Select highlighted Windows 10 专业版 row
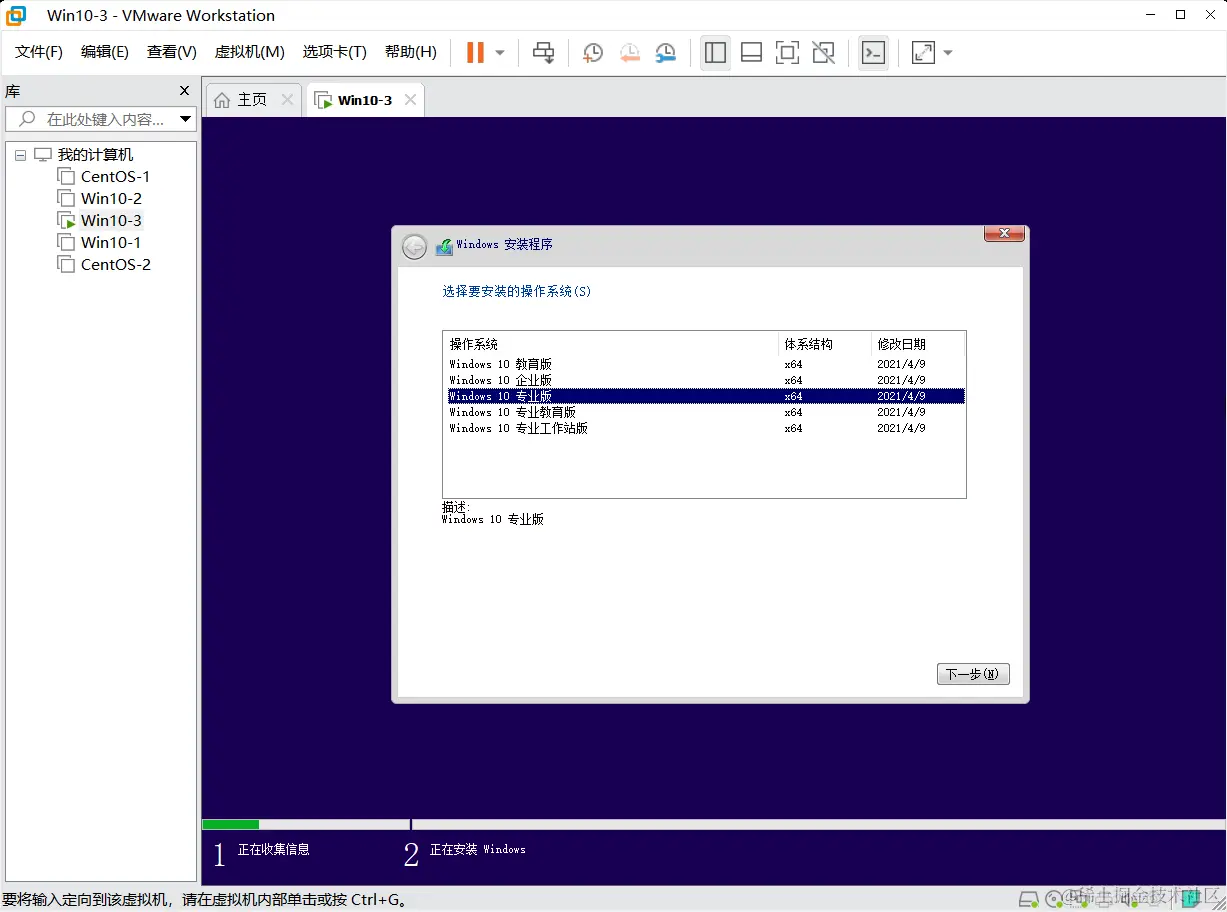 coord(706,396)
